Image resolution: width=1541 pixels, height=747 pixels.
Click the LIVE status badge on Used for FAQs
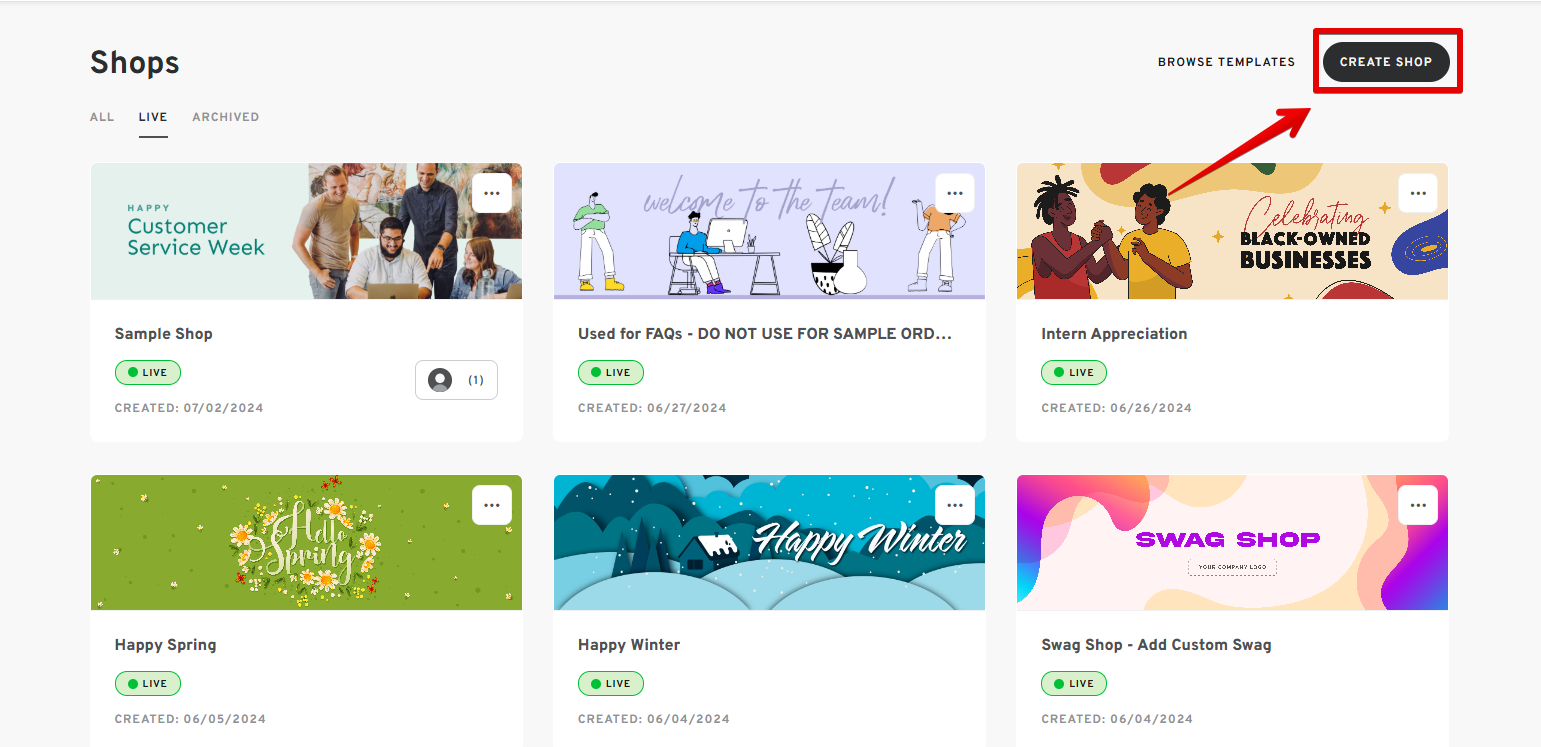[x=611, y=373]
